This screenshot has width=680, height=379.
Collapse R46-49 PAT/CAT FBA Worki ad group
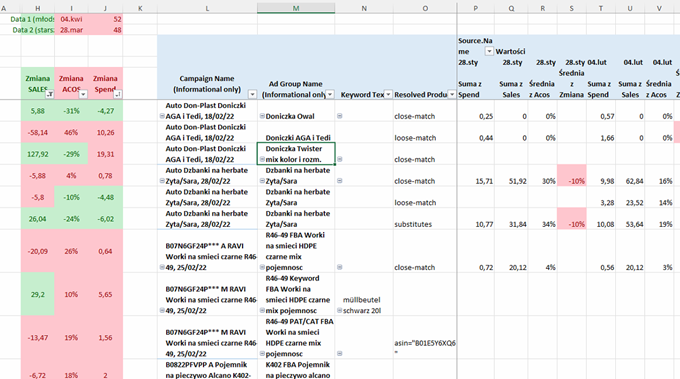click(262, 354)
